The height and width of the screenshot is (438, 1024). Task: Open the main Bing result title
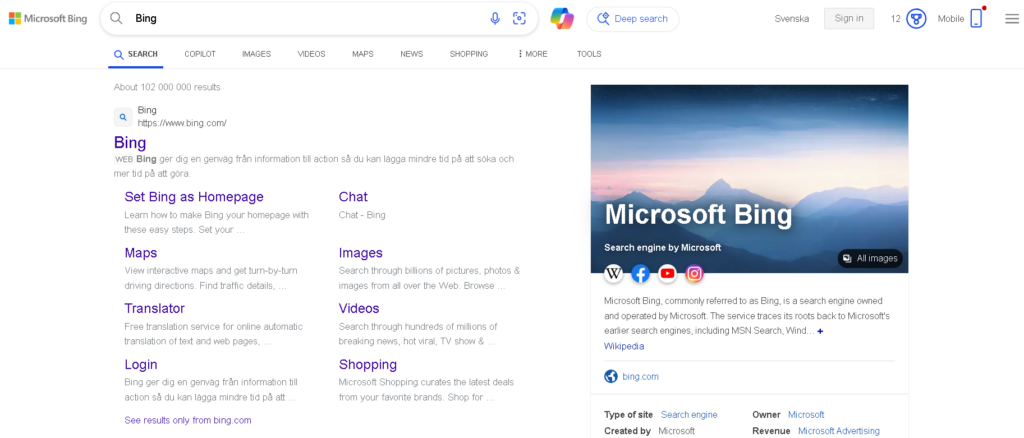tap(130, 142)
